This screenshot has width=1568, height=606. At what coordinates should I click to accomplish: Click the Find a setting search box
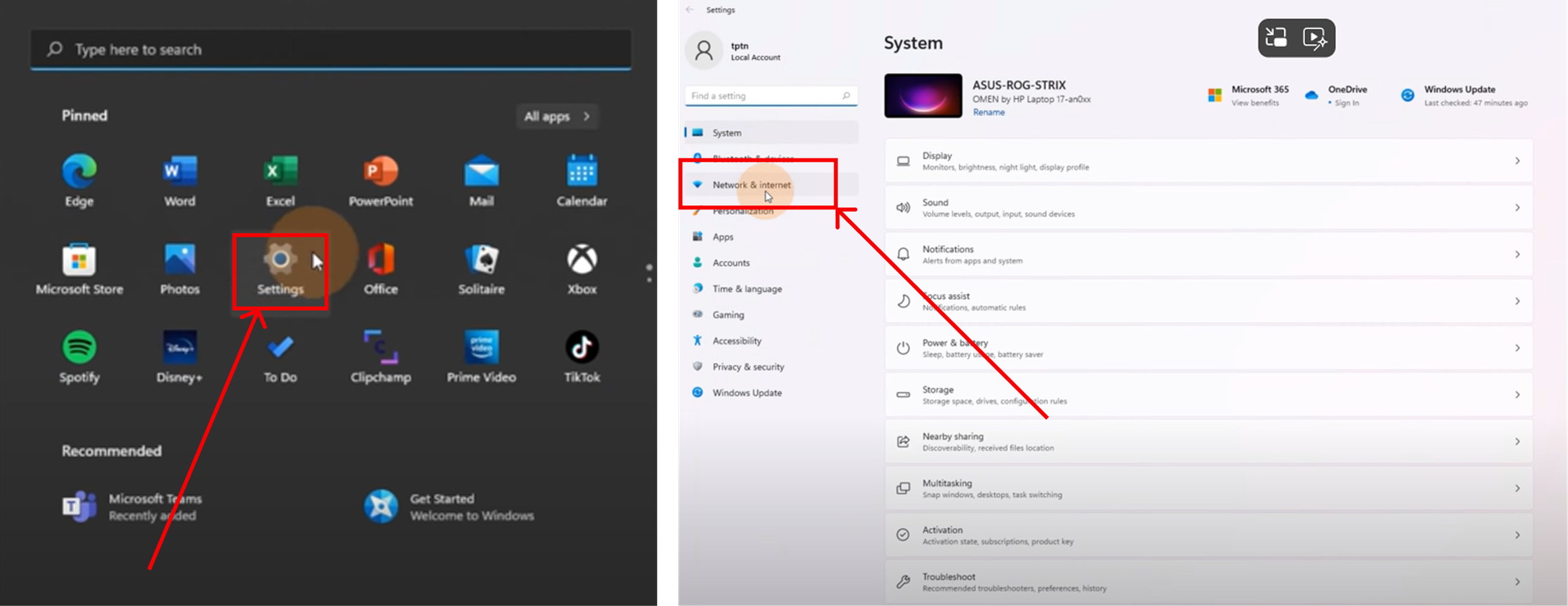click(764, 96)
